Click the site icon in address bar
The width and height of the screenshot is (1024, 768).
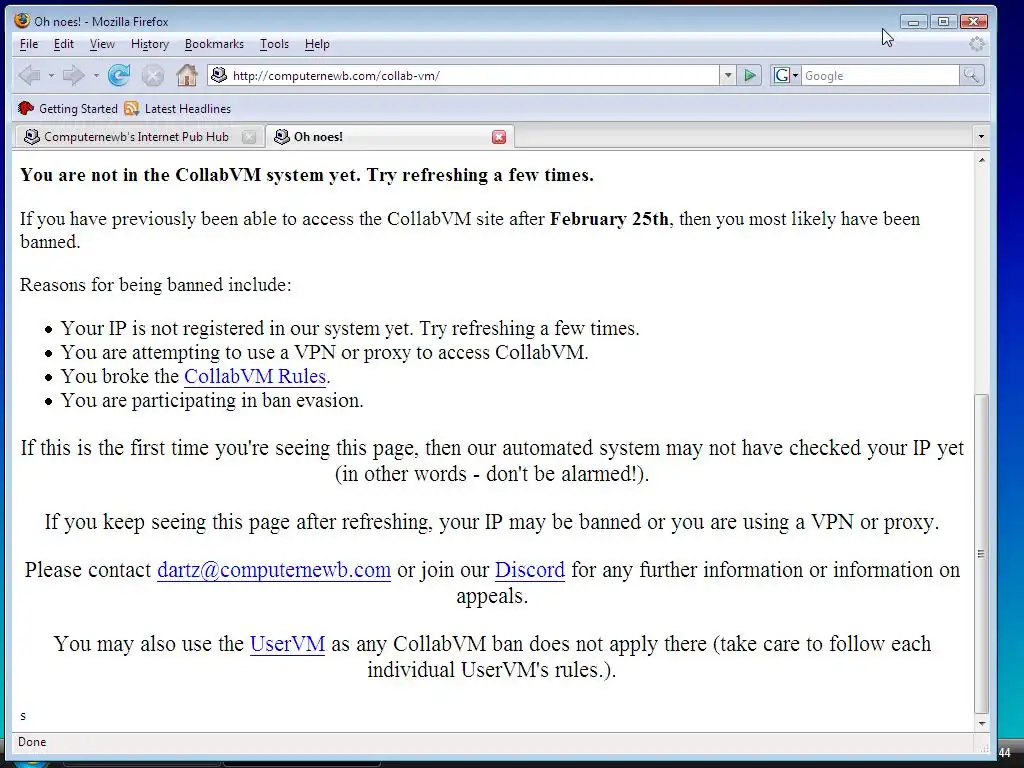(219, 75)
